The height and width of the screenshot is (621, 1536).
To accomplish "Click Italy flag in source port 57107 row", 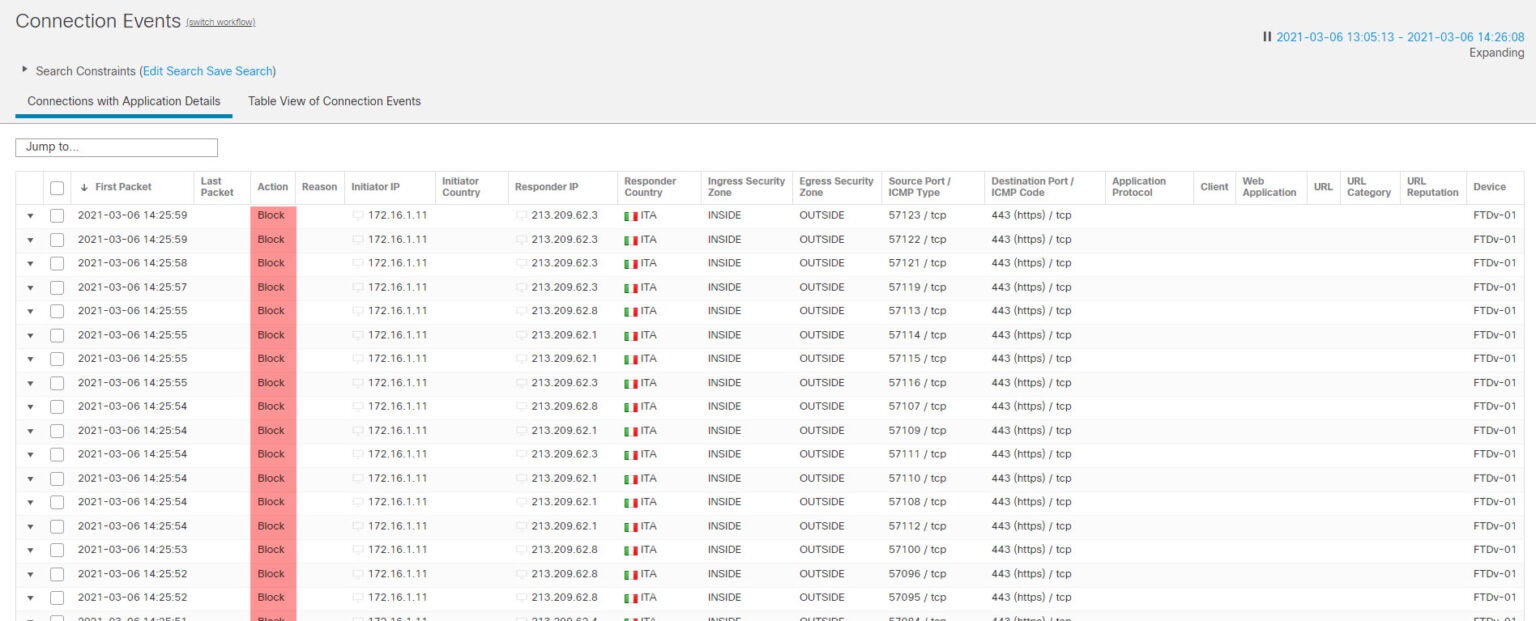I will pos(631,407).
